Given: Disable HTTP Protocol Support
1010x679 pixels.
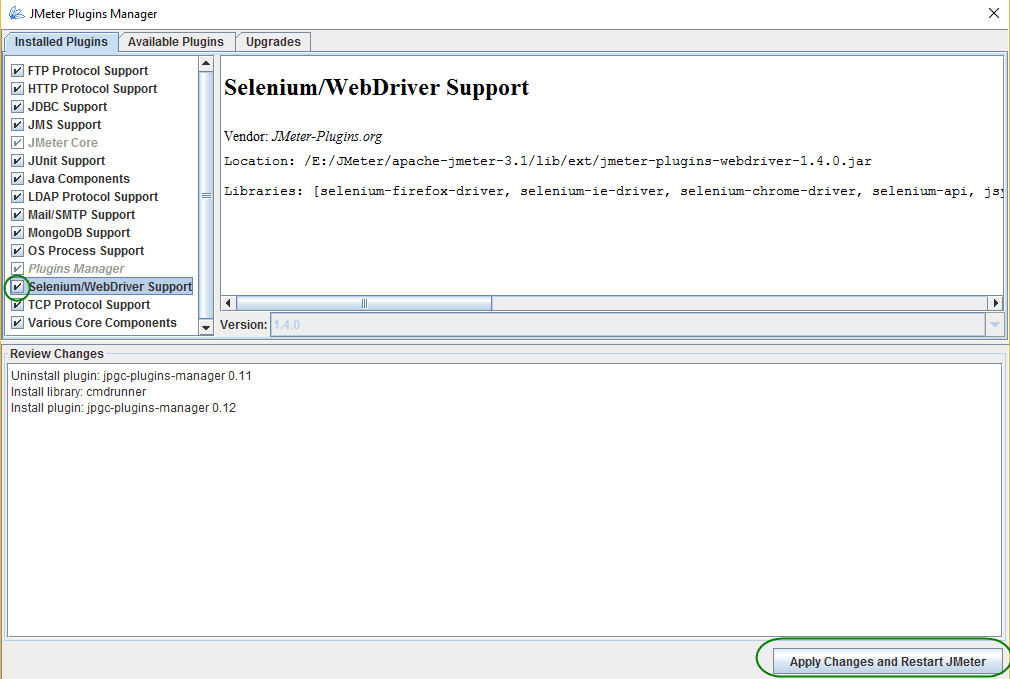Looking at the screenshot, I should (17, 88).
